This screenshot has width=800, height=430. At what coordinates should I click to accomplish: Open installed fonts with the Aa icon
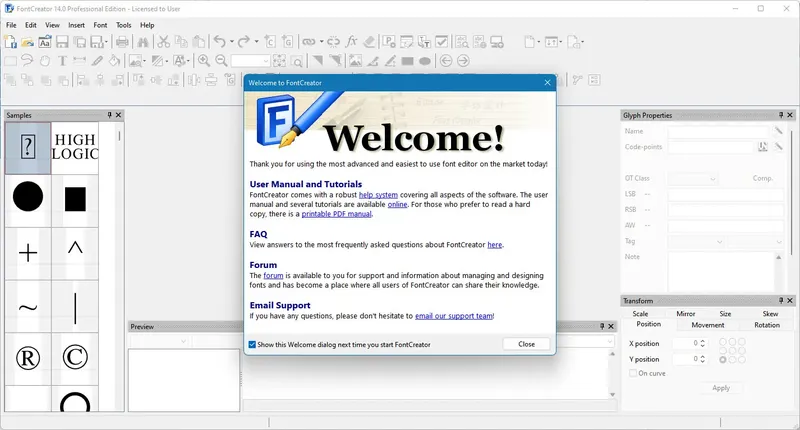pos(45,42)
